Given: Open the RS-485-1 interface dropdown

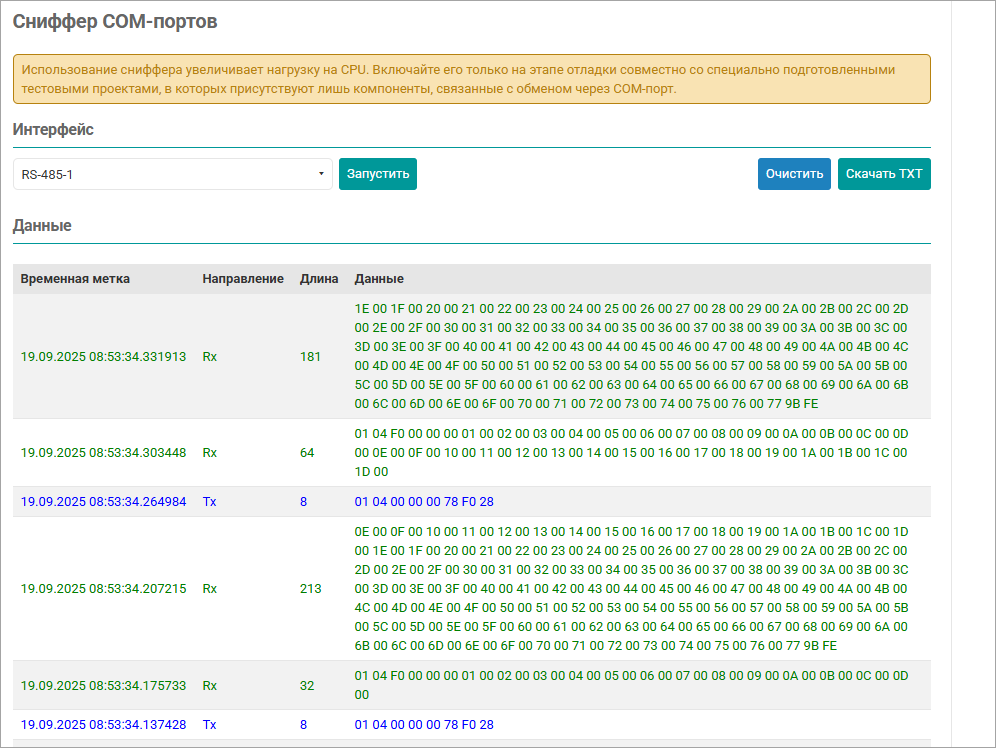Looking at the screenshot, I should (172, 174).
